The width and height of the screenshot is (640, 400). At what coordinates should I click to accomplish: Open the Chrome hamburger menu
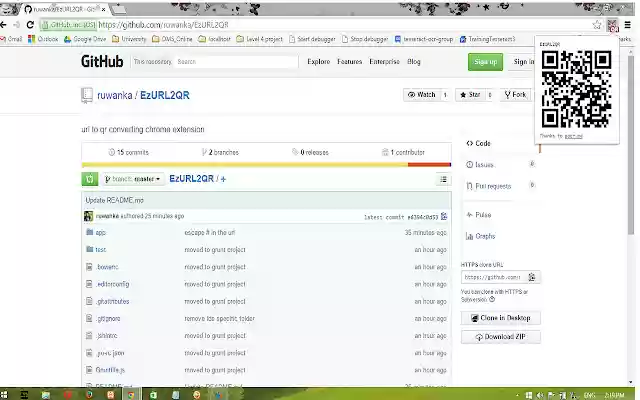(x=628, y=25)
